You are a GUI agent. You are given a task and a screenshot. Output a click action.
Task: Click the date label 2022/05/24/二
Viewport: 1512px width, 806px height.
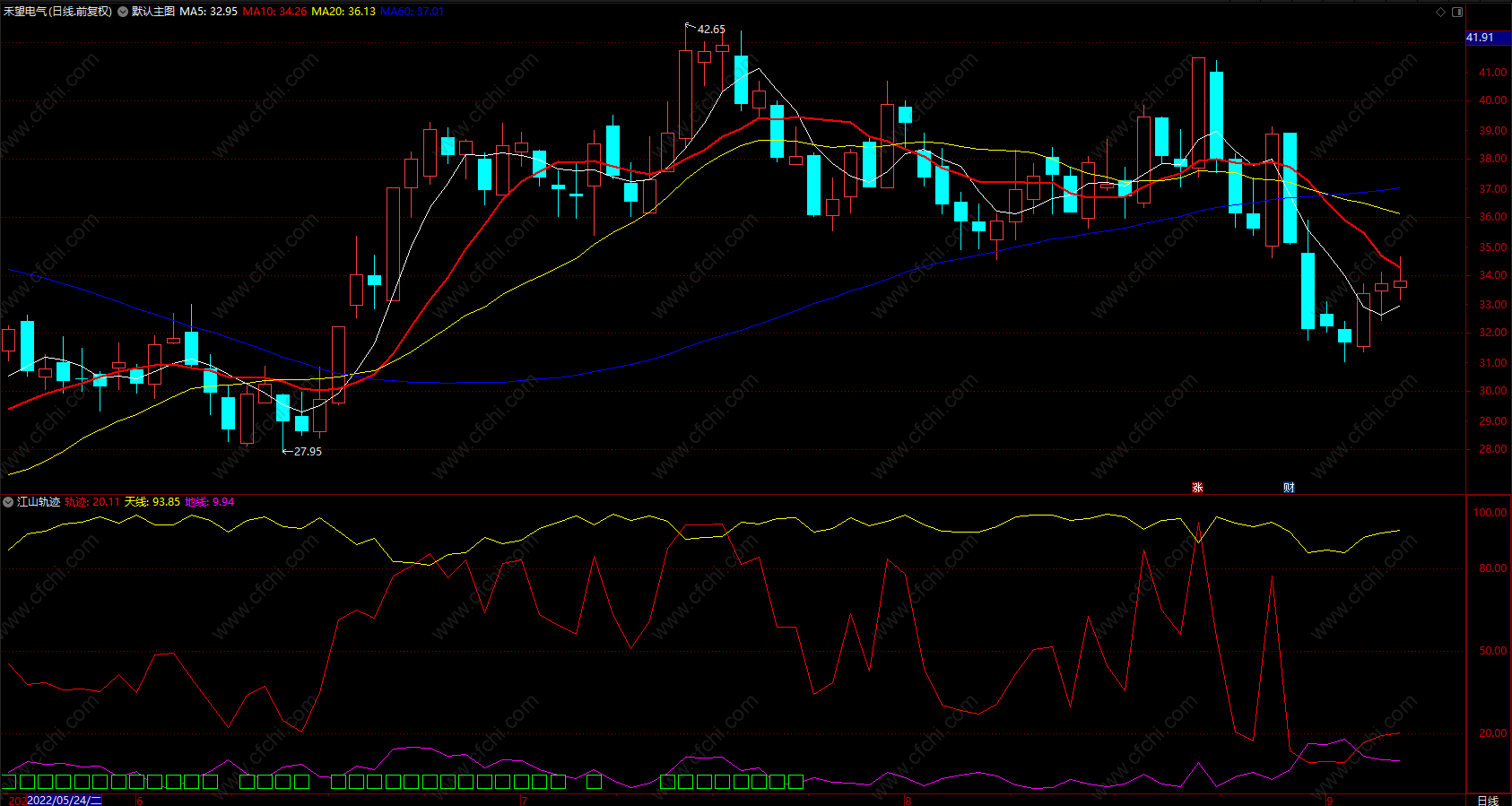point(65,800)
